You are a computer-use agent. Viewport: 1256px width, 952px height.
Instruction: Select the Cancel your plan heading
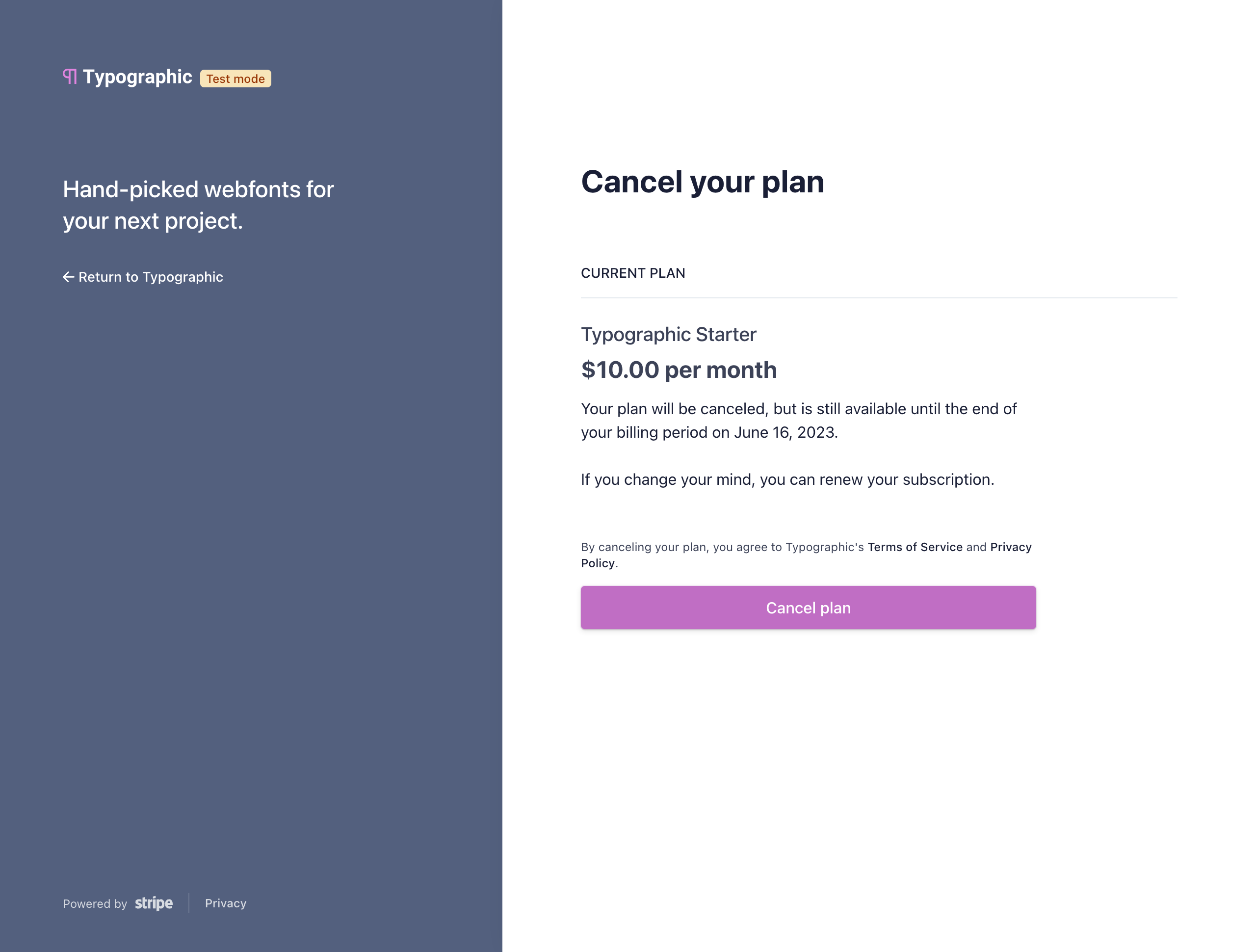coord(703,182)
